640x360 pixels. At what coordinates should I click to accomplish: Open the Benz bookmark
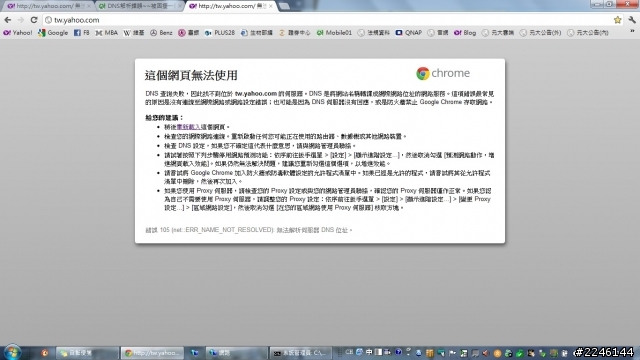pos(161,33)
